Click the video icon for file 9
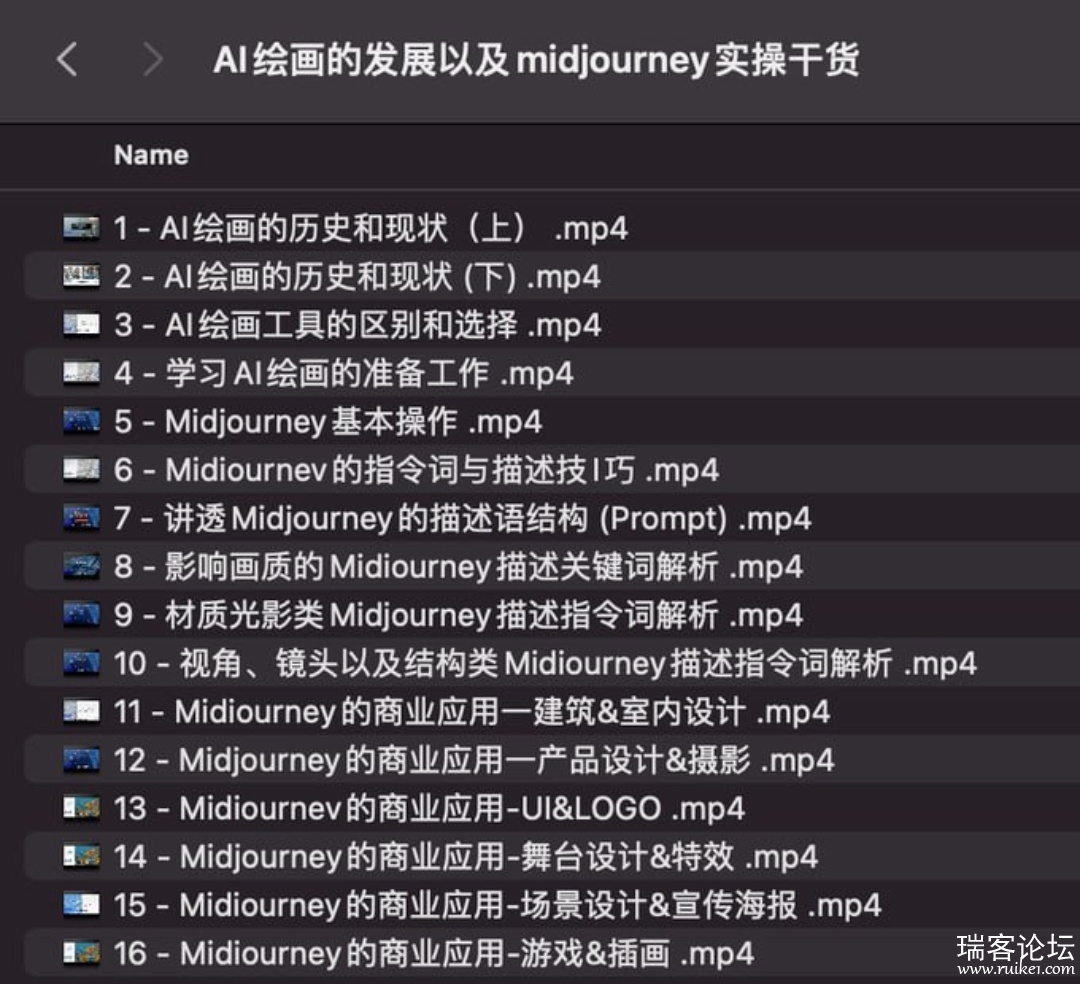1080x984 pixels. (81, 614)
